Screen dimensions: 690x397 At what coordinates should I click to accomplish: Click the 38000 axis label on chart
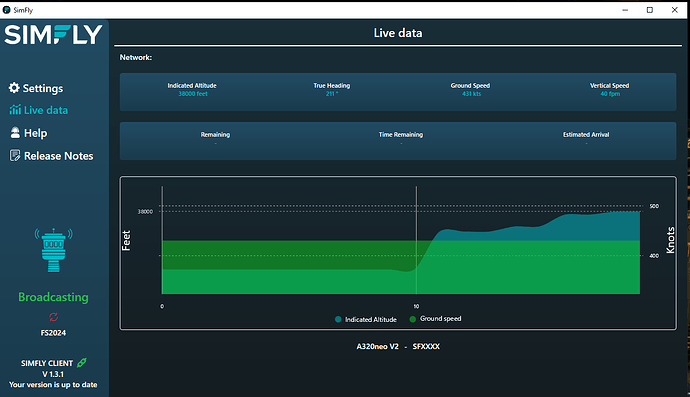click(x=145, y=212)
